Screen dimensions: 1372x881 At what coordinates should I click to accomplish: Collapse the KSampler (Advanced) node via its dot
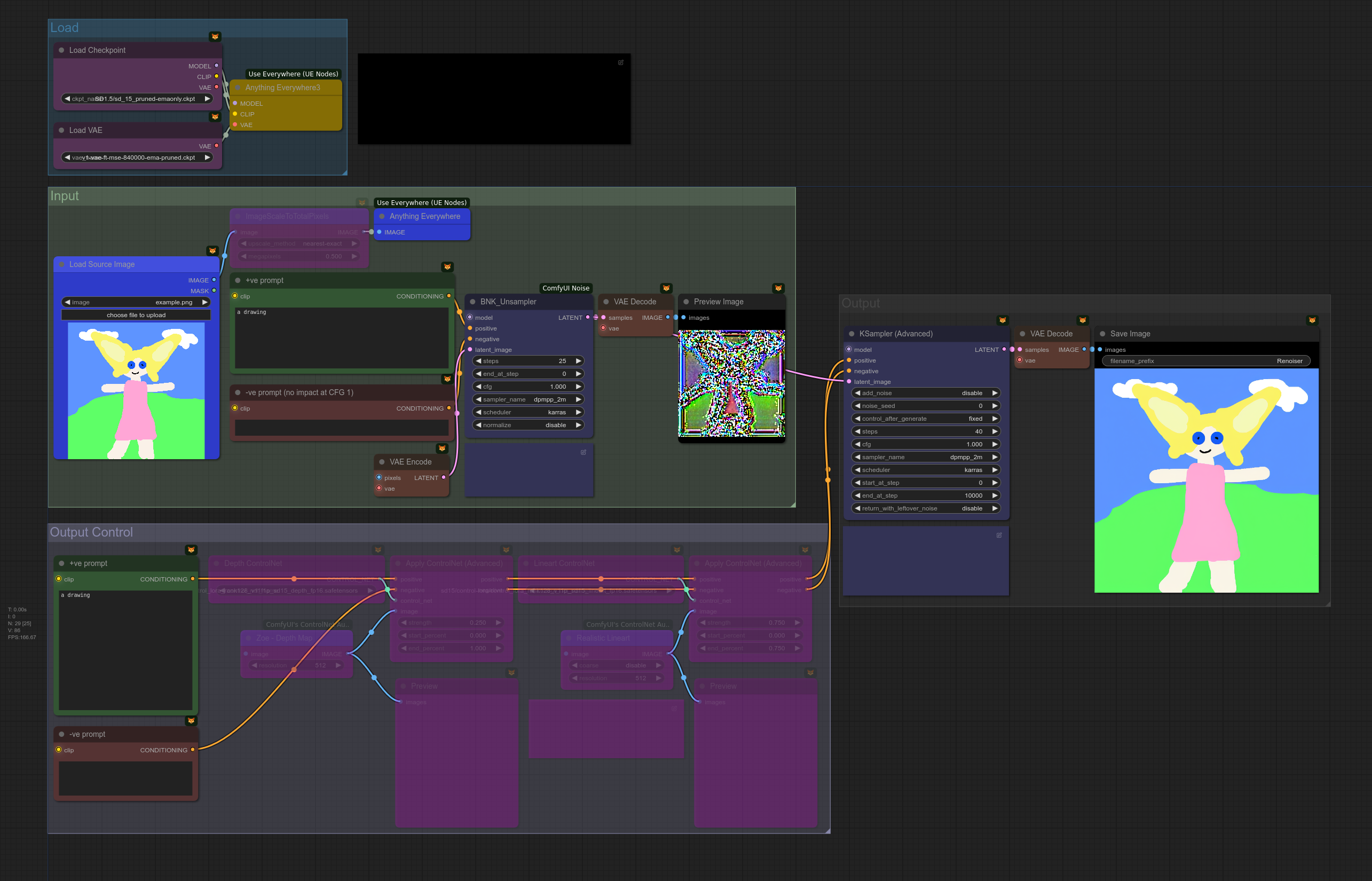point(851,334)
